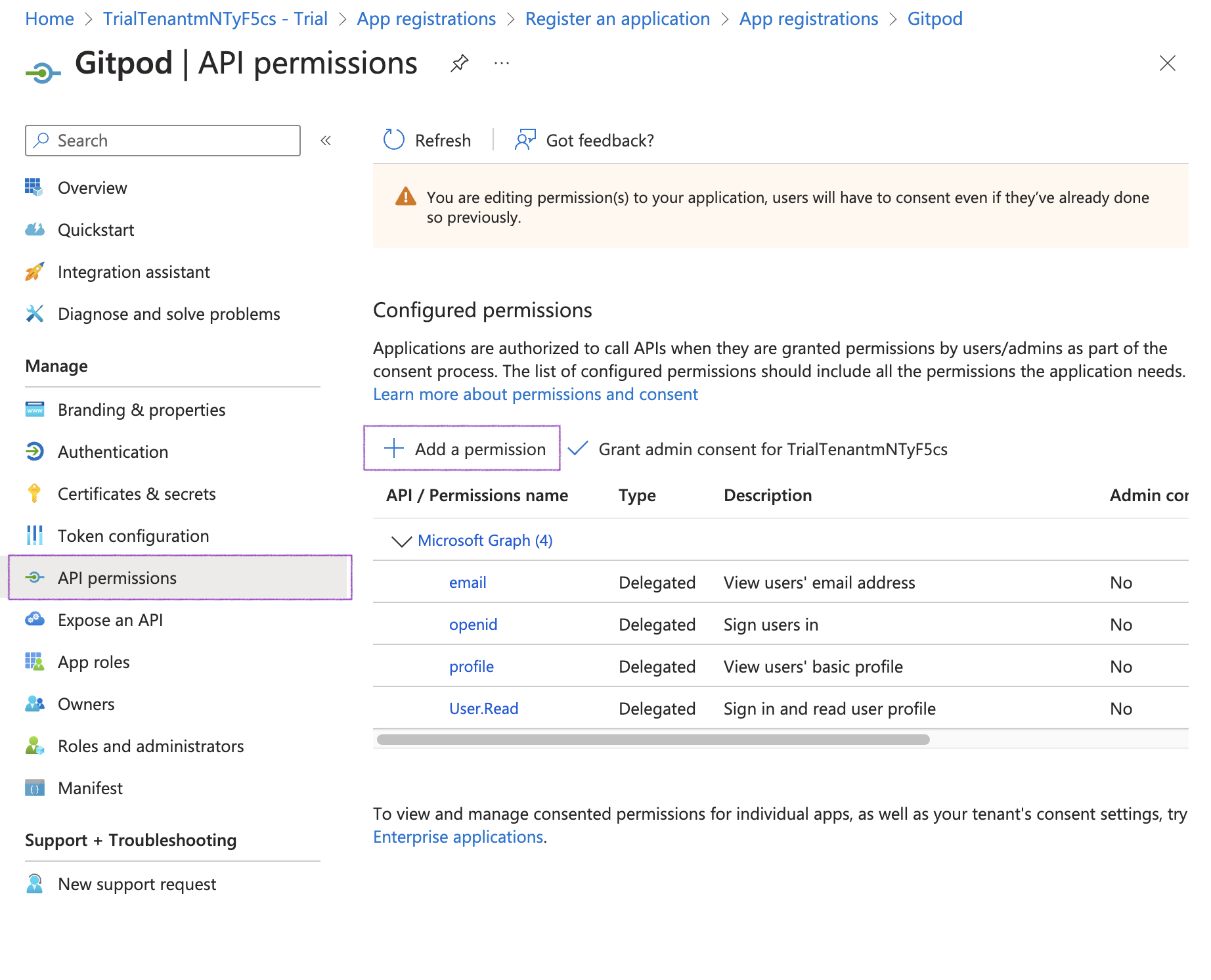Open the ellipsis more-options menu in header
This screenshot has height=980, width=1211.
502,63
